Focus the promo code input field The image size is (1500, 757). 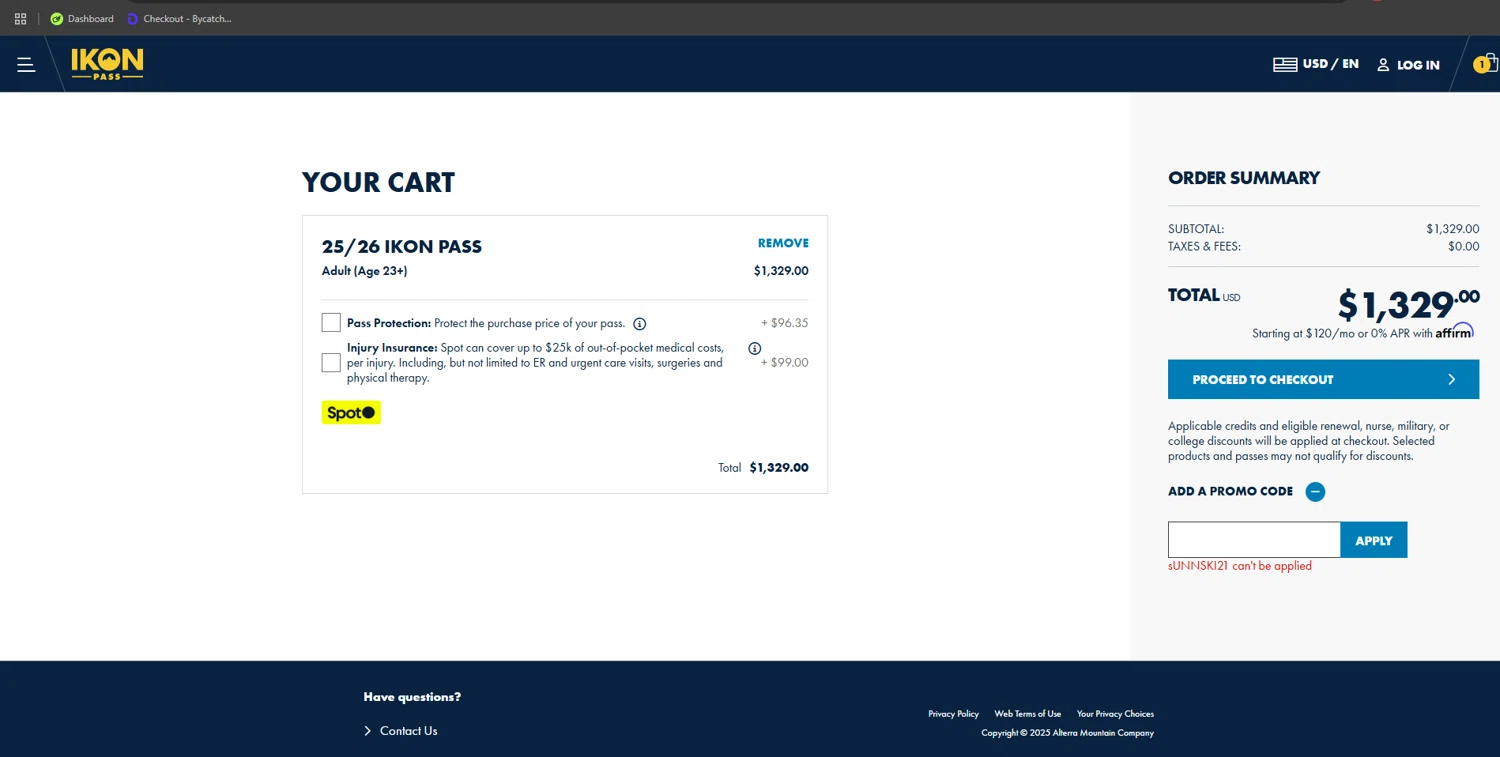pyautogui.click(x=1254, y=540)
